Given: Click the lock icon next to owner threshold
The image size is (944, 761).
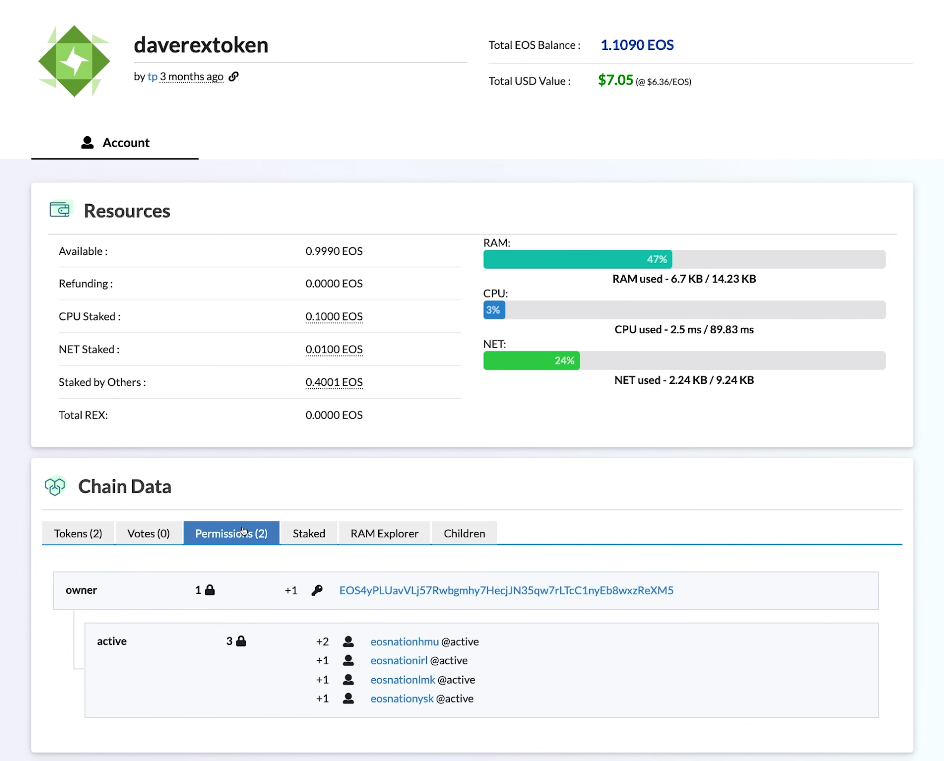Looking at the screenshot, I should pos(210,591).
